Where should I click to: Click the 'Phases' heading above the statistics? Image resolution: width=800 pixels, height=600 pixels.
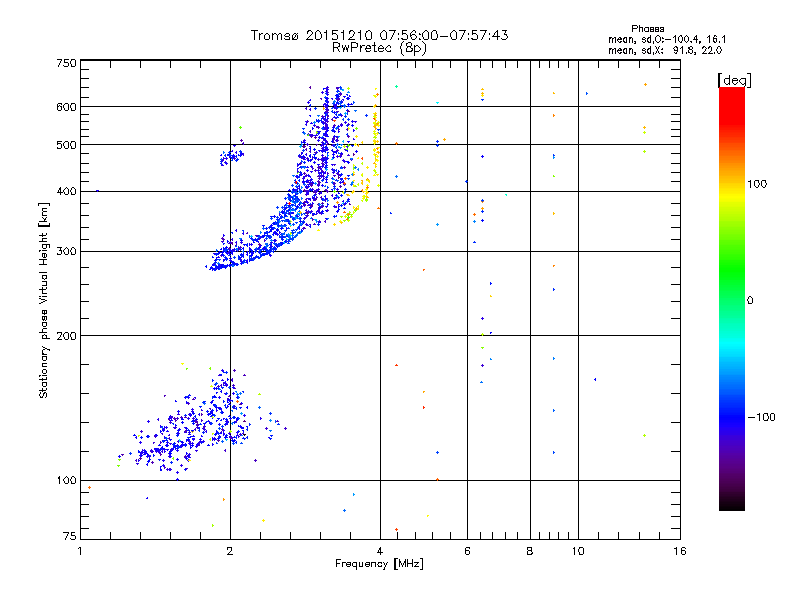coord(647,29)
